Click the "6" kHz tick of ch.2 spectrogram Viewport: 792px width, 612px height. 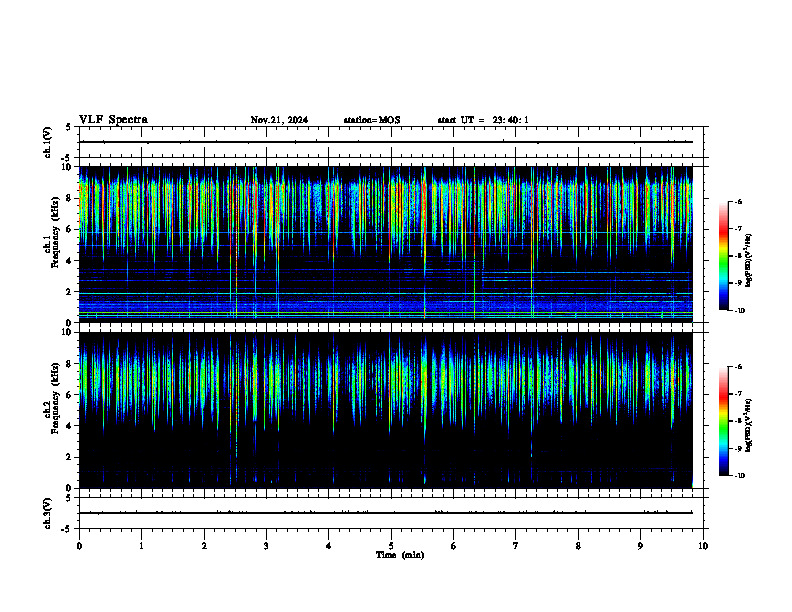pos(69,395)
